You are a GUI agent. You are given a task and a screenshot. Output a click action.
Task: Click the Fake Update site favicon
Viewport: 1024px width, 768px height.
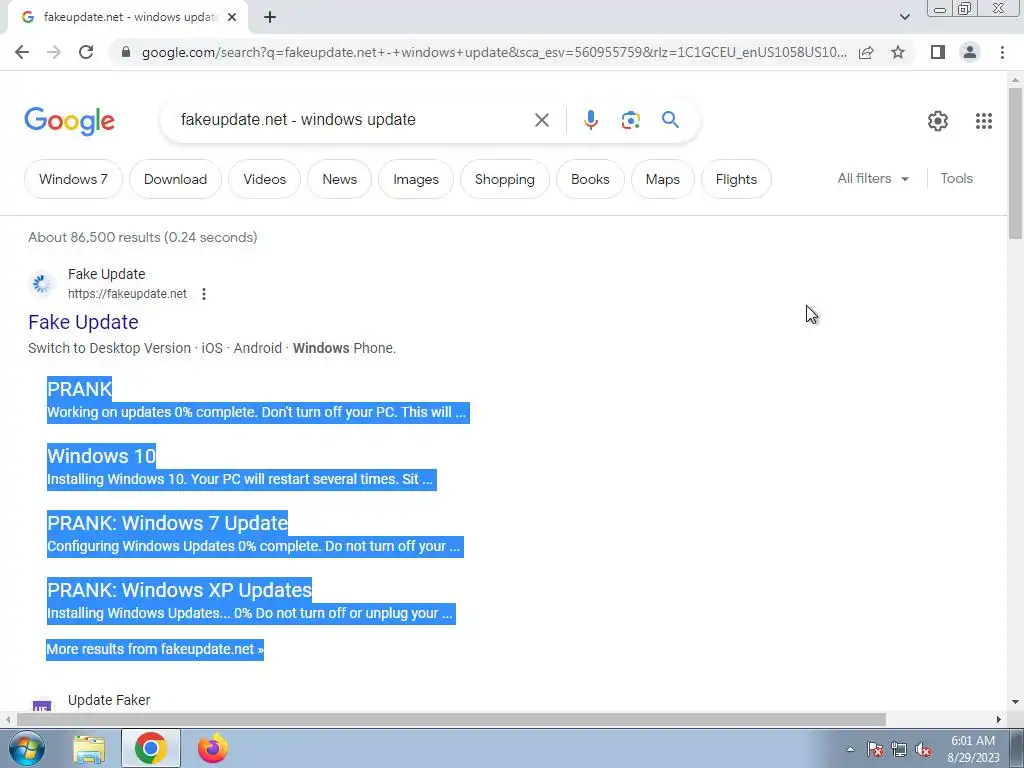coord(41,283)
